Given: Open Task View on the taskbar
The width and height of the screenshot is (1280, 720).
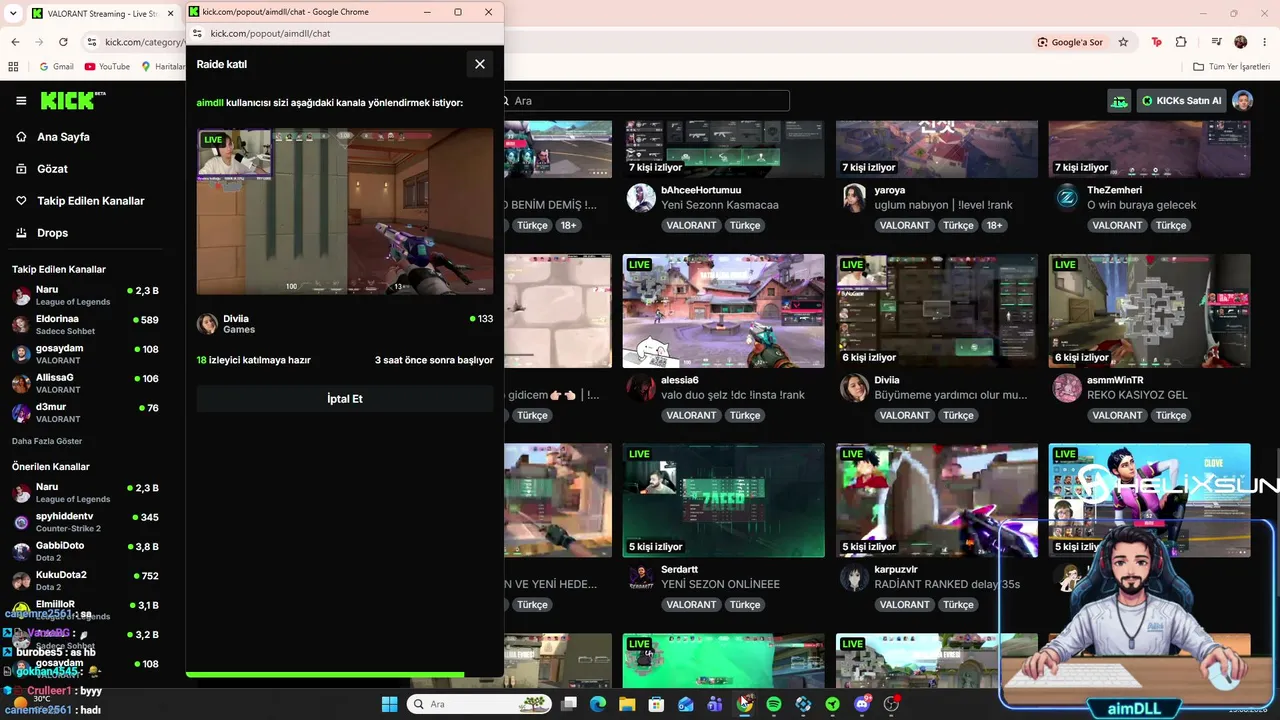Looking at the screenshot, I should pos(569,704).
